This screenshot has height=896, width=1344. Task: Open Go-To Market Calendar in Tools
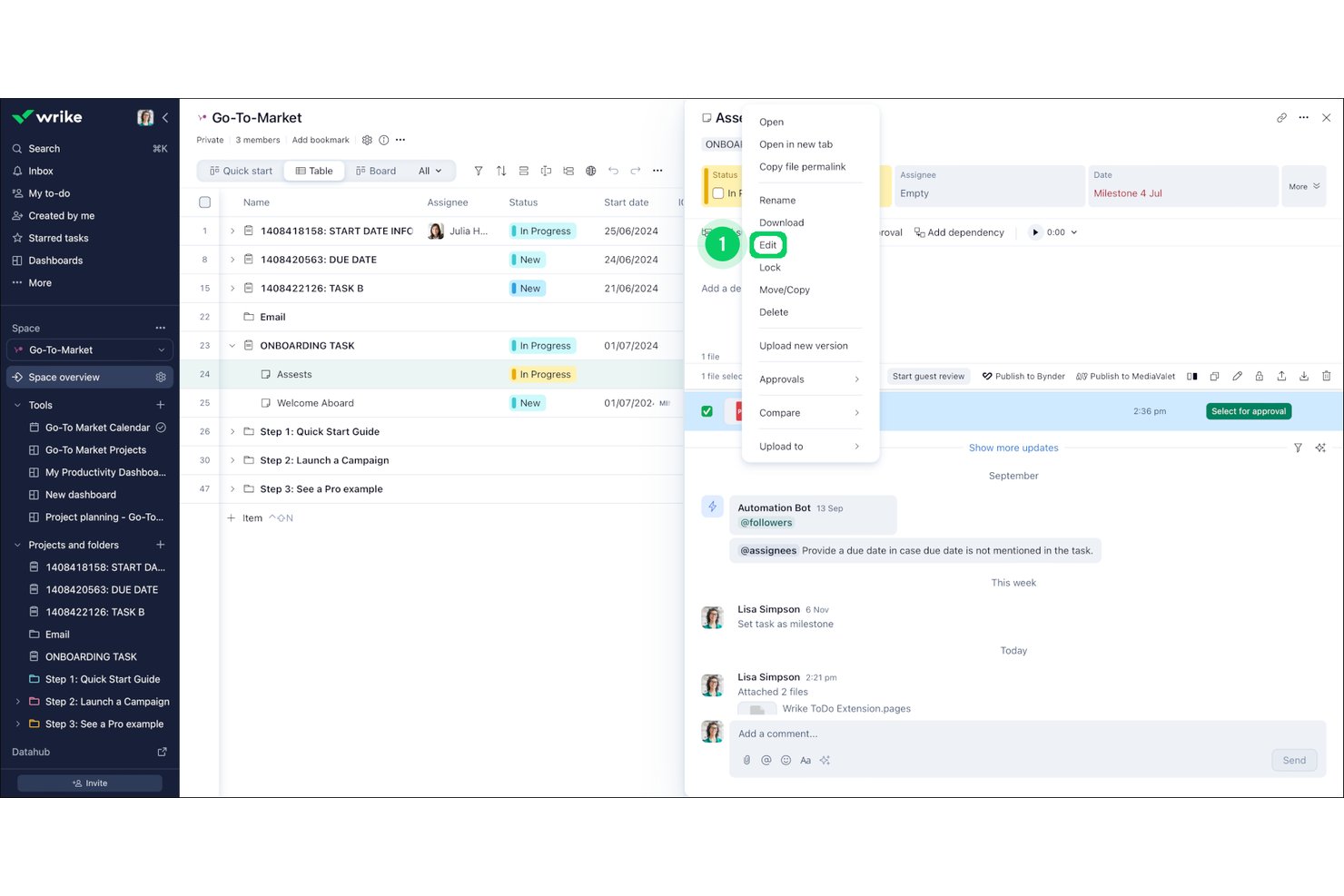click(97, 428)
